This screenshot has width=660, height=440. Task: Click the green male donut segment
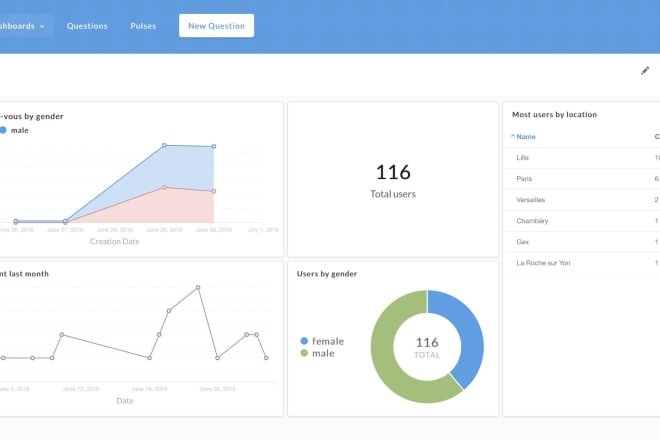[385, 362]
